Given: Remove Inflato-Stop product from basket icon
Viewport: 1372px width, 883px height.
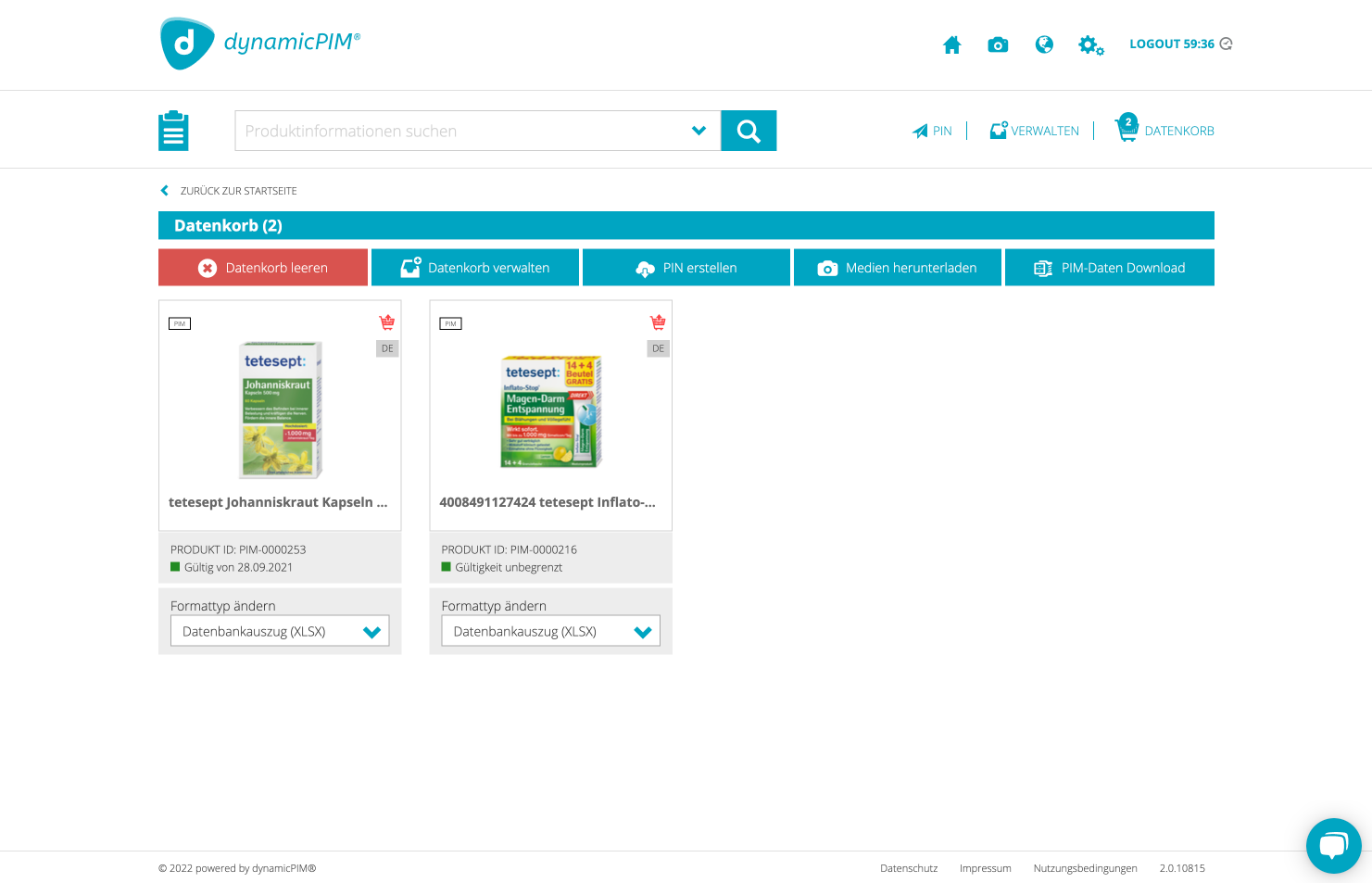Looking at the screenshot, I should (658, 322).
